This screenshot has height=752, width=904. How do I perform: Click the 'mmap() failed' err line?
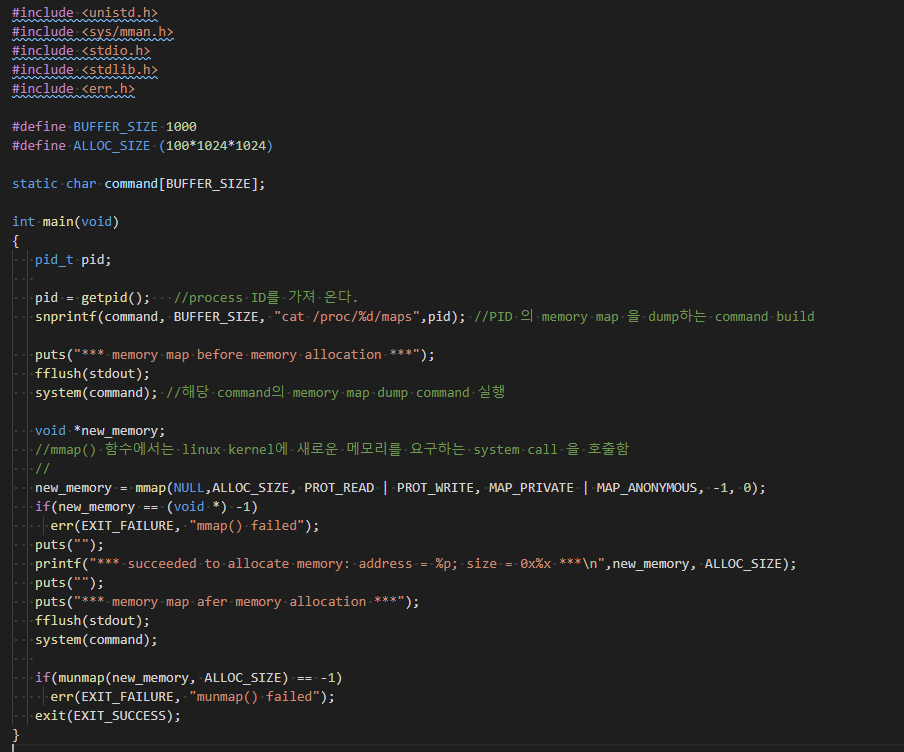pos(185,527)
